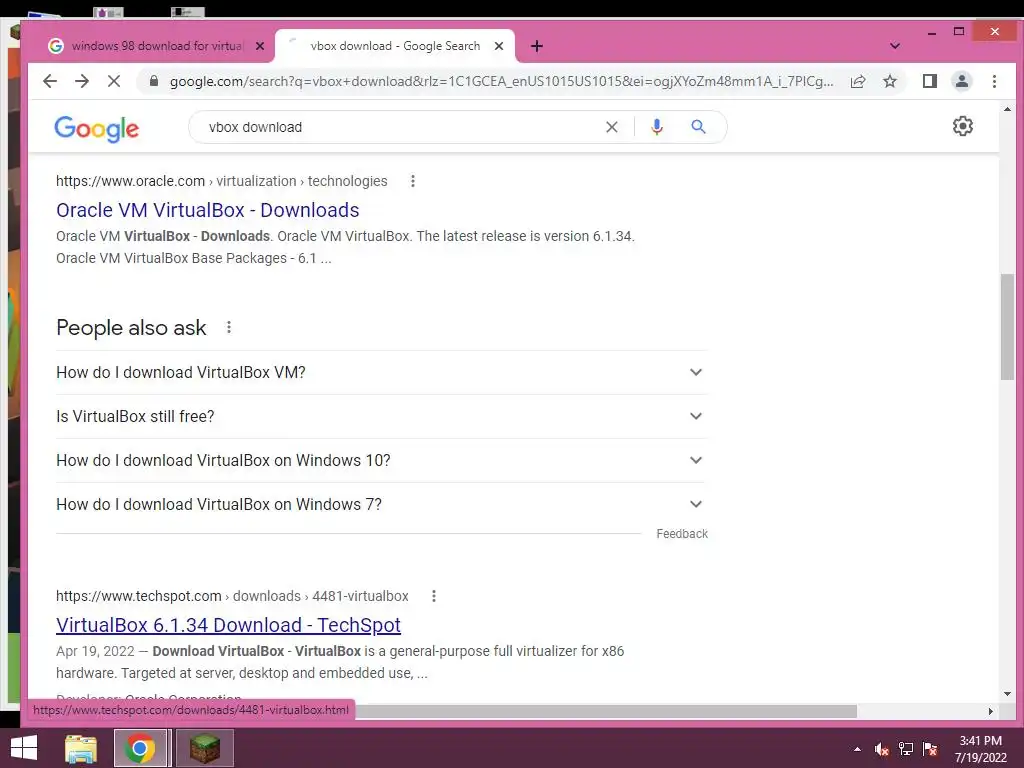
Task: Submit search with magnifier icon
Action: point(698,127)
